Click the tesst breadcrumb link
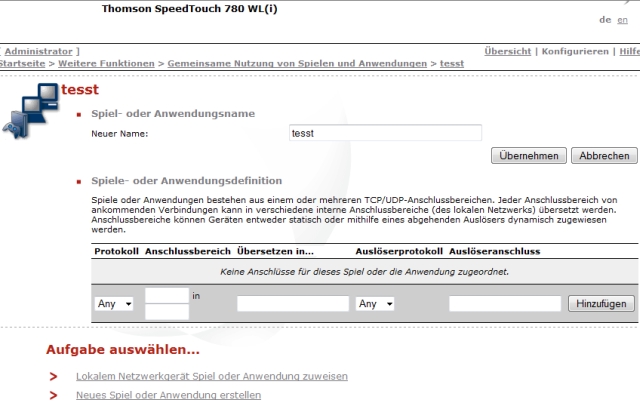640x403 pixels. [x=452, y=64]
